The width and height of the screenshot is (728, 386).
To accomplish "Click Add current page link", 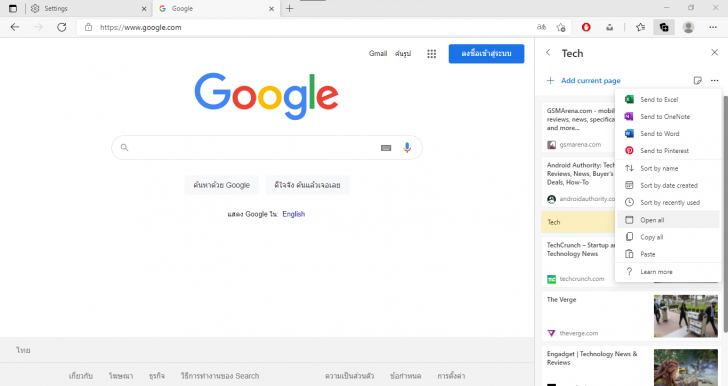I will [x=584, y=80].
